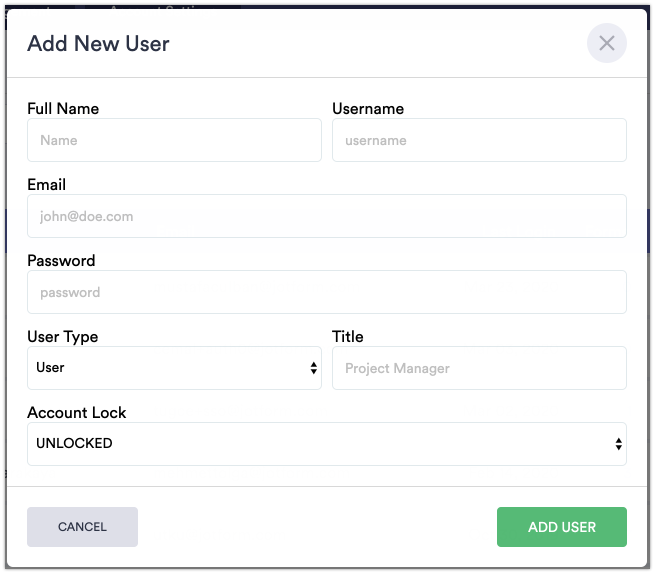Click the Full Name label text

tap(63, 108)
